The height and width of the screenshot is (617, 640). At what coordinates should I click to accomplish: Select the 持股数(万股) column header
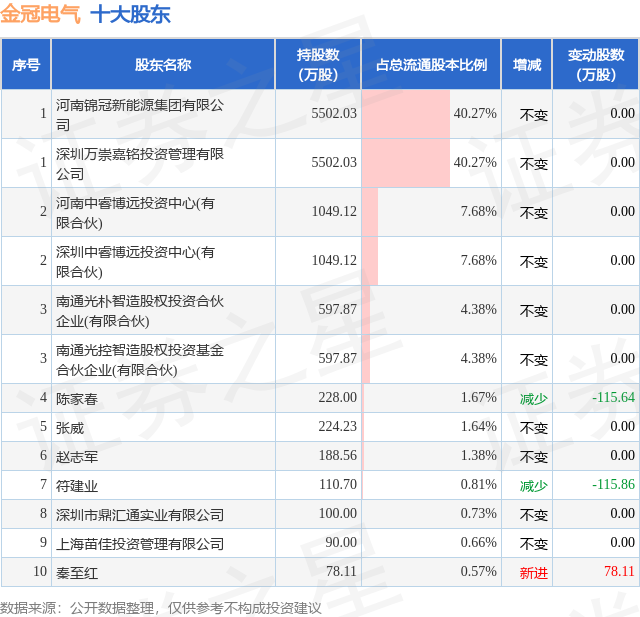pos(318,64)
